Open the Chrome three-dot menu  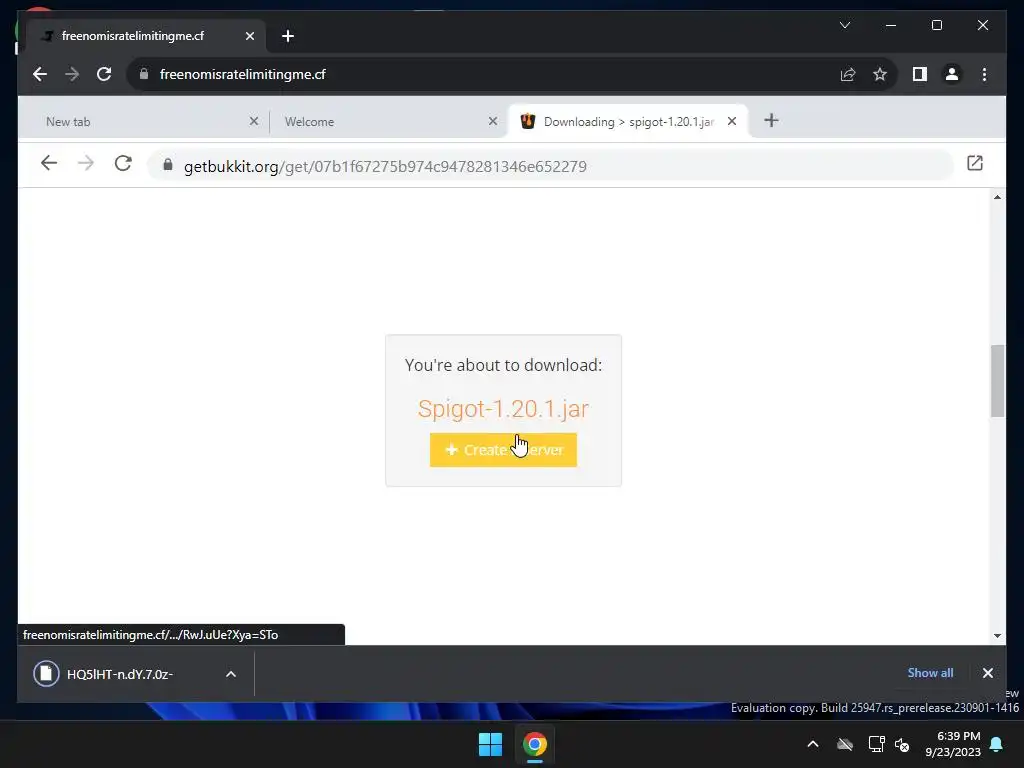click(x=984, y=74)
